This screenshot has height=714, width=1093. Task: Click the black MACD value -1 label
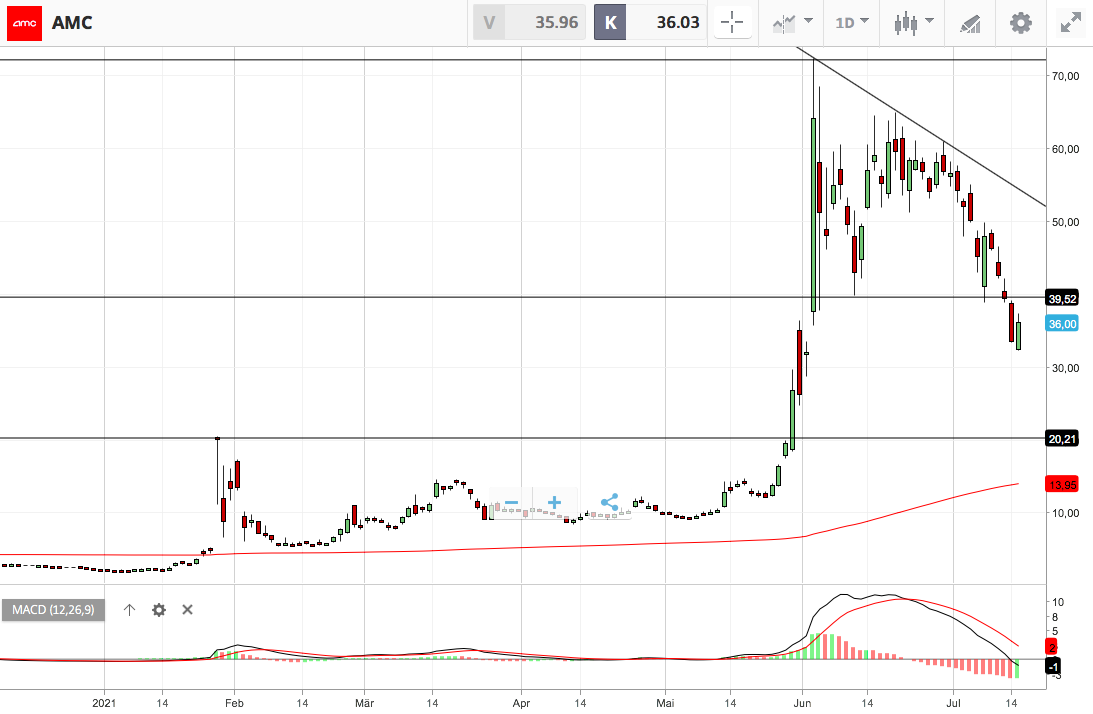click(x=1054, y=667)
